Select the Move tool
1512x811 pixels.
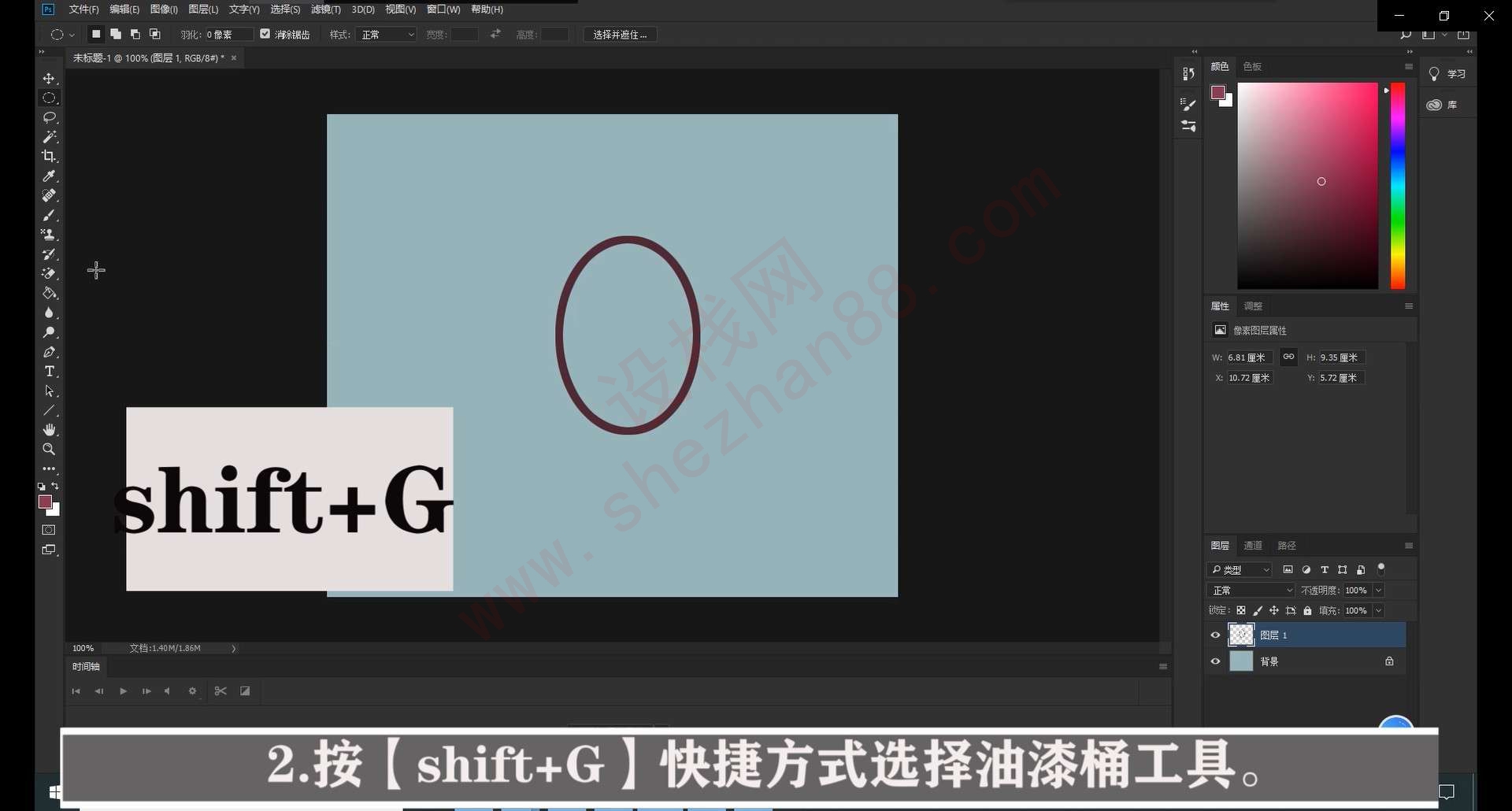click(49, 79)
